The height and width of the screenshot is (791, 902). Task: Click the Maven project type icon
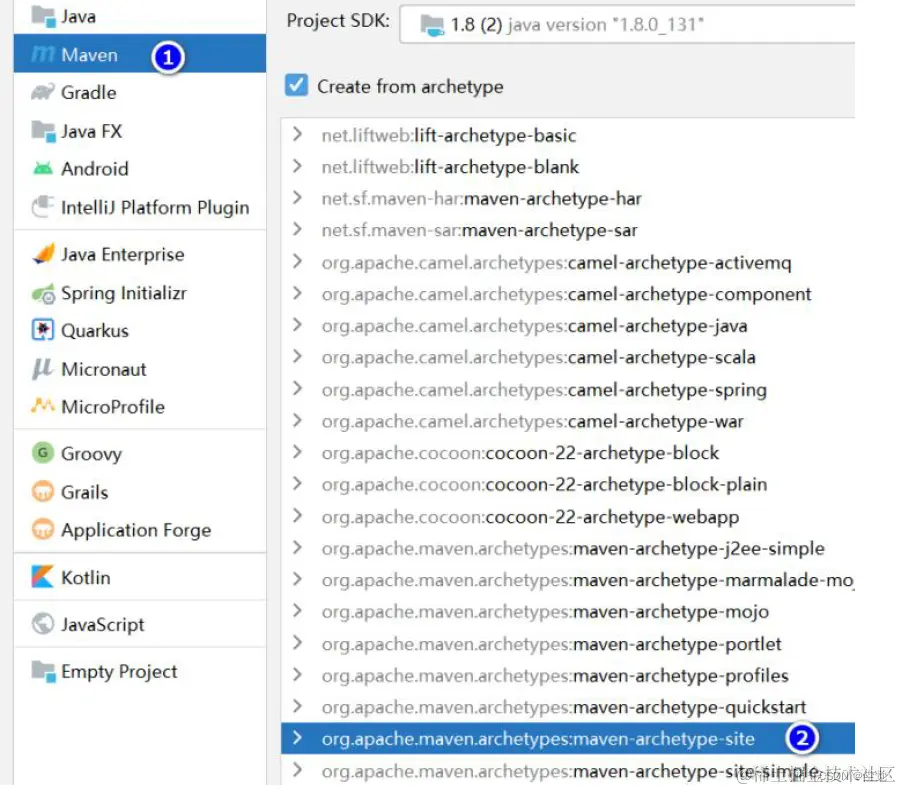[x=43, y=55]
